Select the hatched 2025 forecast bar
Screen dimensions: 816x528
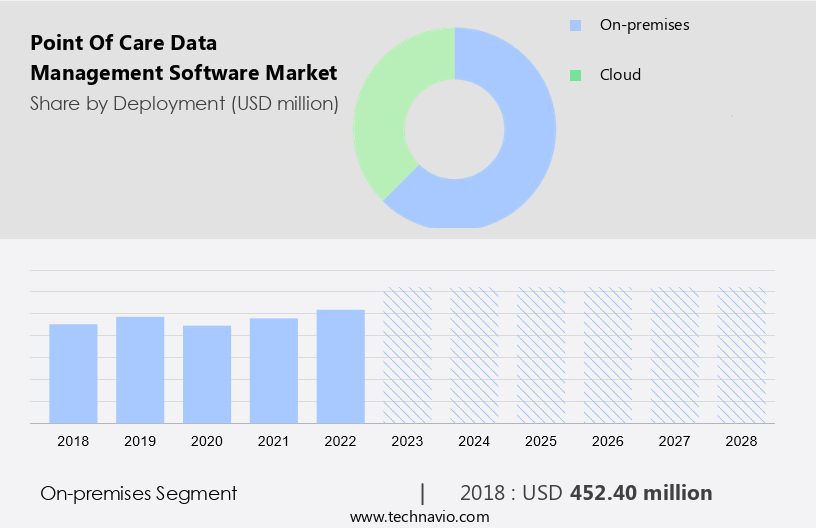pyautogui.click(x=541, y=355)
